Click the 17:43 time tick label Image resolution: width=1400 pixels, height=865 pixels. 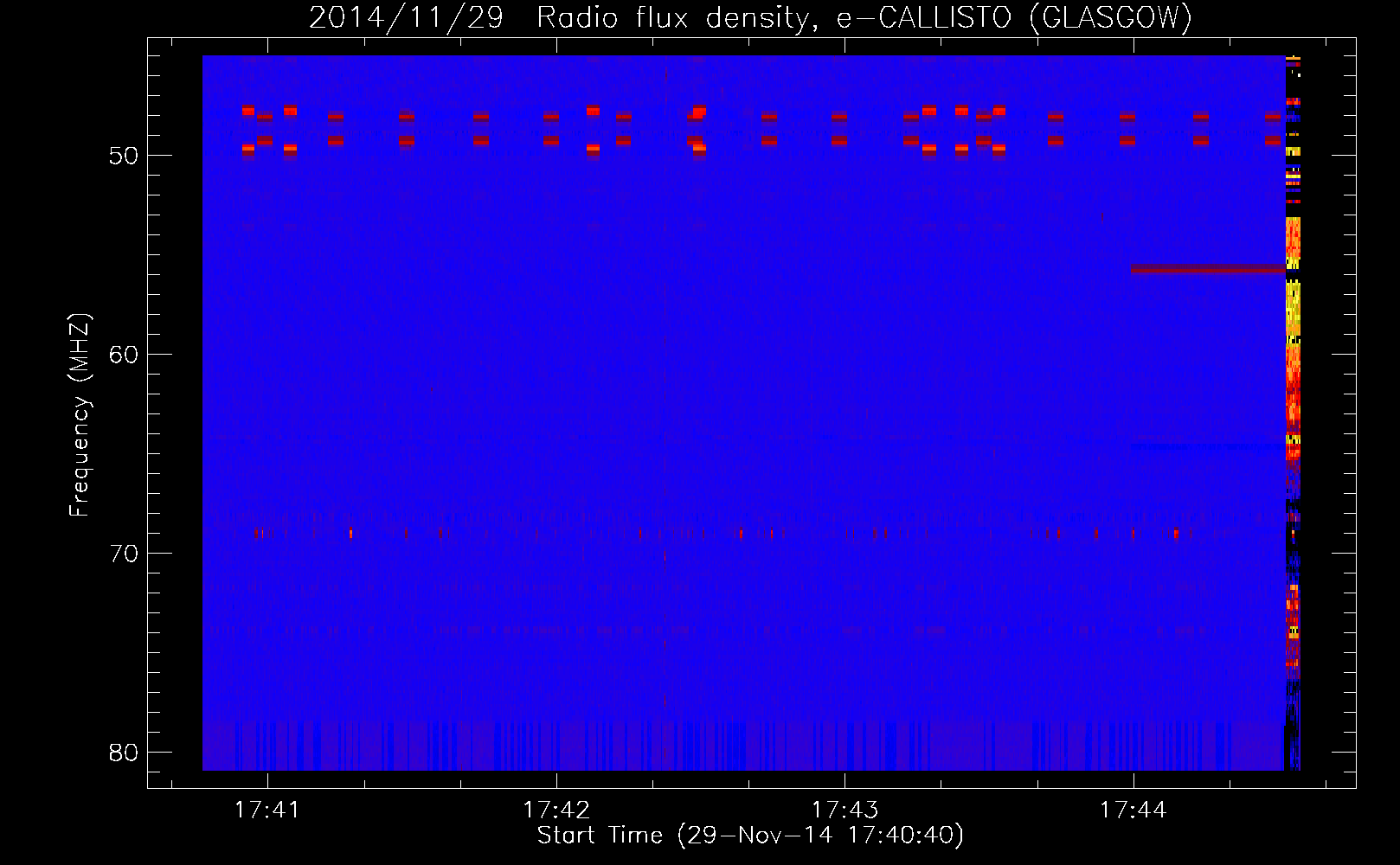[x=844, y=811]
